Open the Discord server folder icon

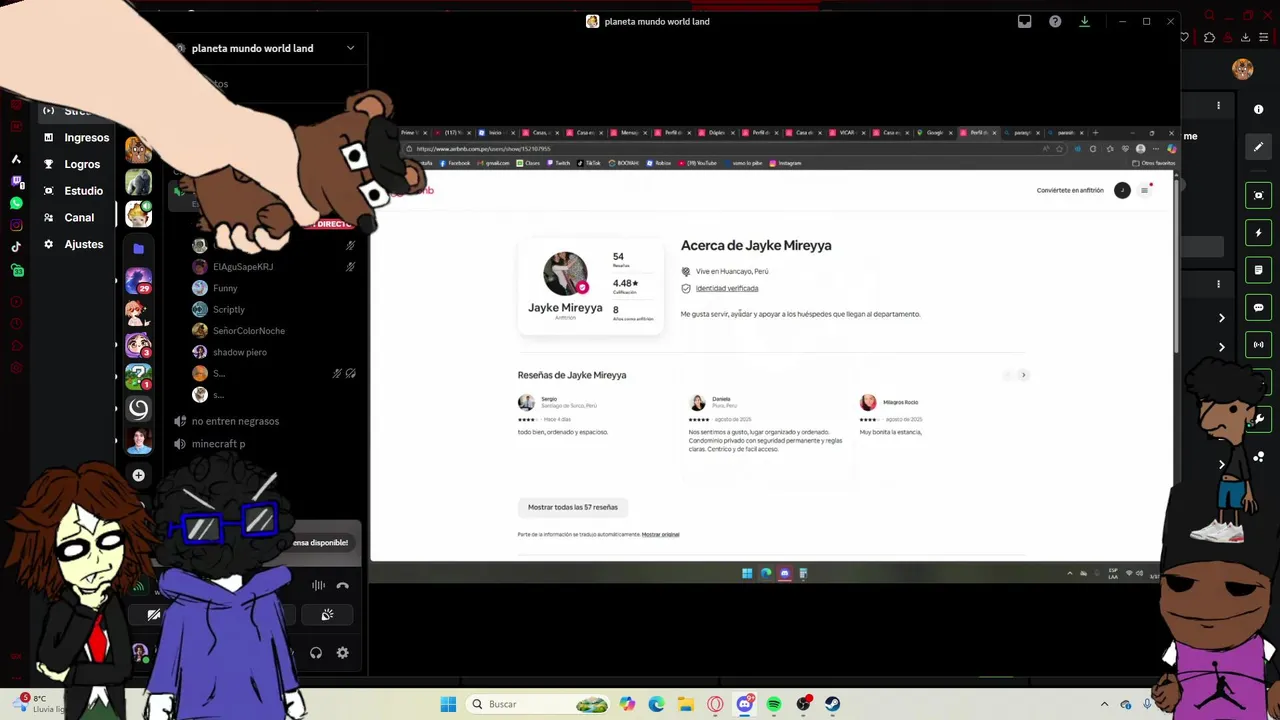pos(139,248)
